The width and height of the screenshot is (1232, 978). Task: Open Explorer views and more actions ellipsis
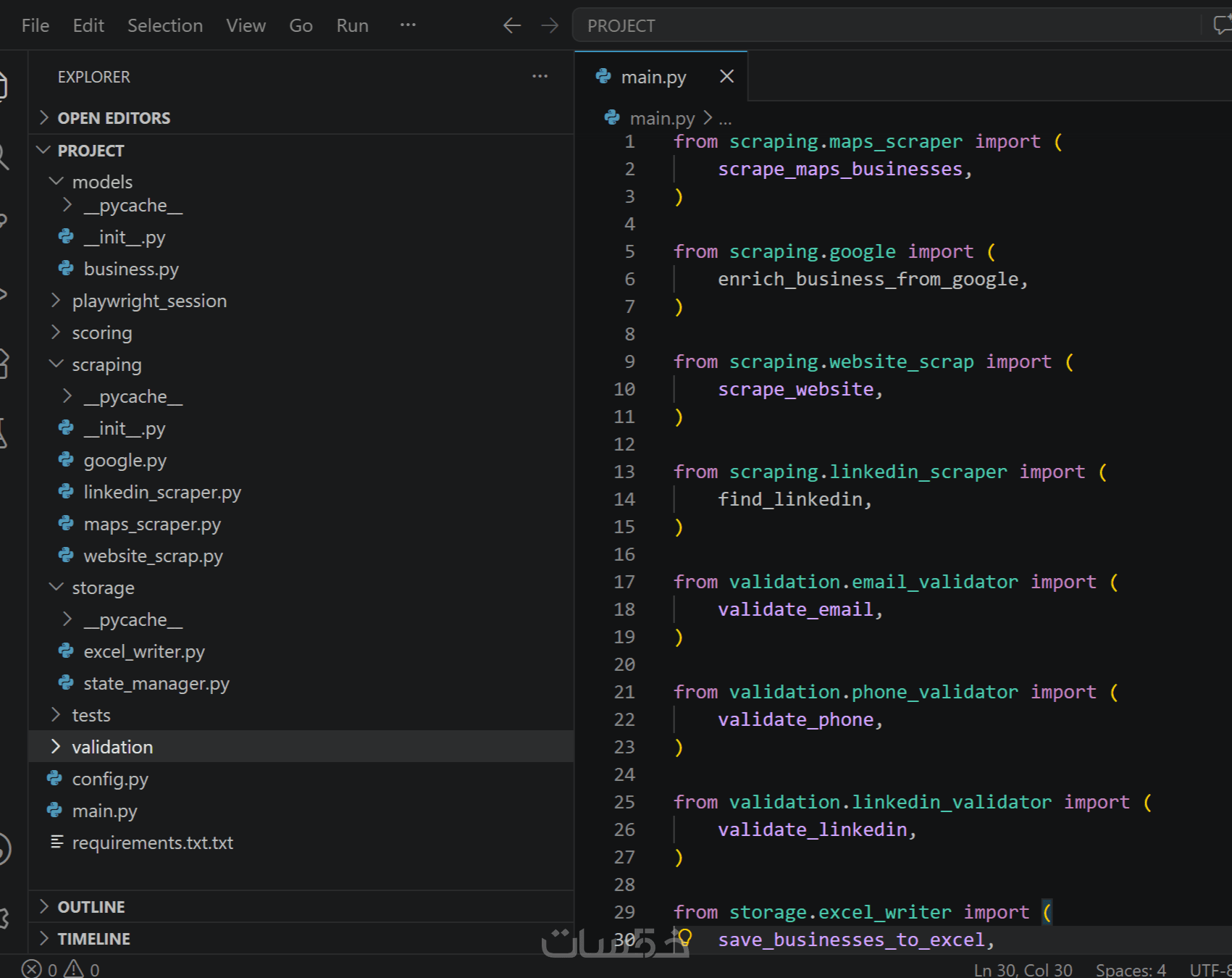pyautogui.click(x=540, y=76)
